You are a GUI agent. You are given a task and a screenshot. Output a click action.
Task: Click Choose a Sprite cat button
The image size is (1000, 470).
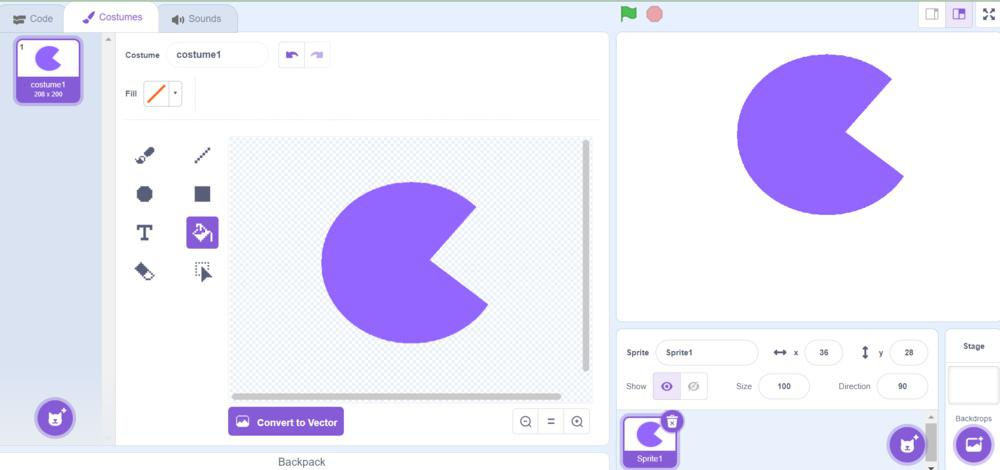tap(907, 444)
